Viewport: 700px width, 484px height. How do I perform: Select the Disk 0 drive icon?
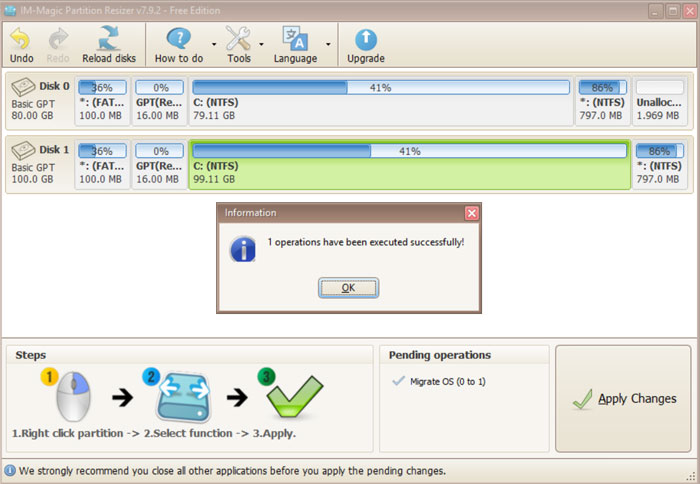pyautogui.click(x=23, y=87)
